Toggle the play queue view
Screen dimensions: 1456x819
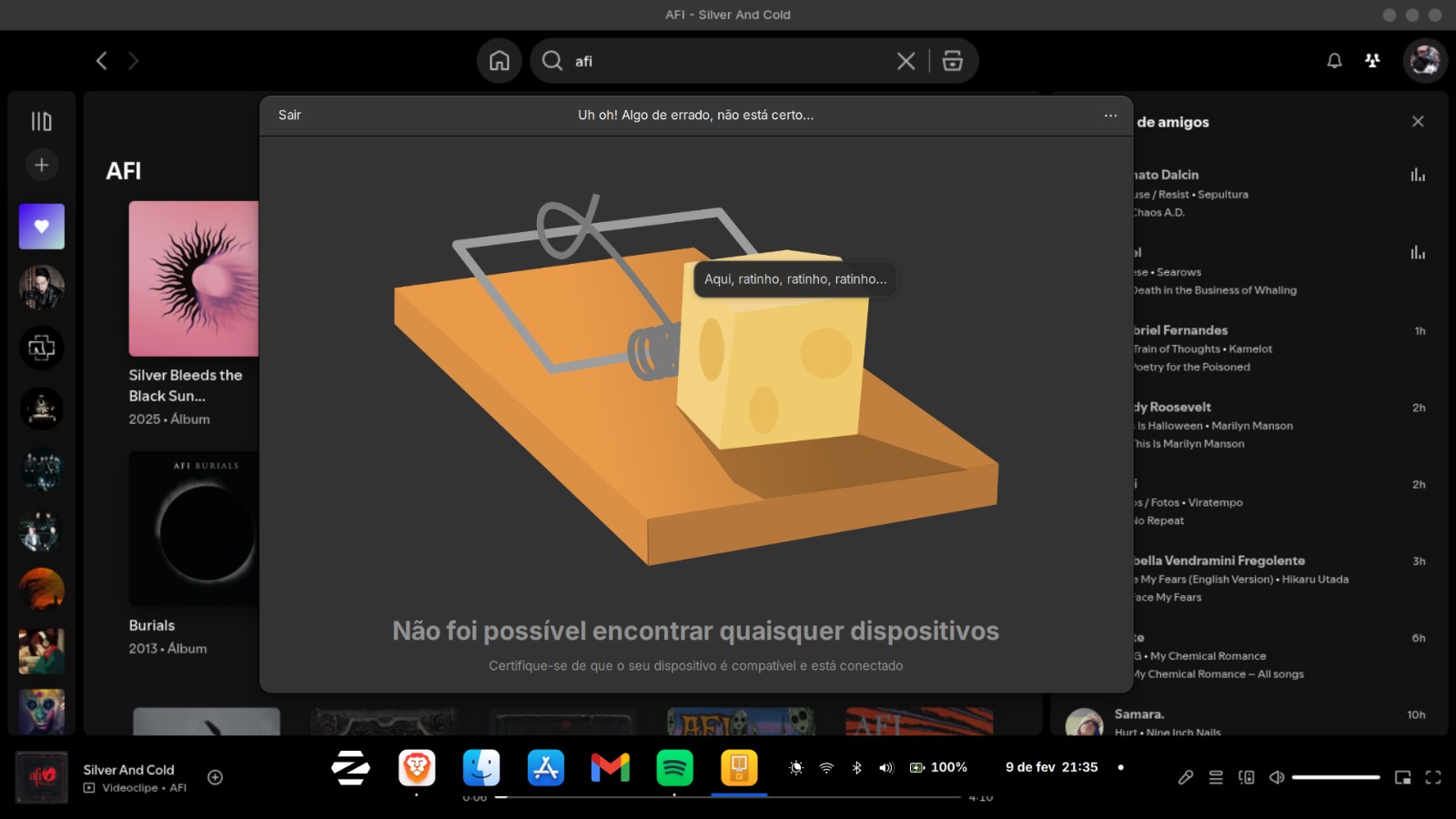pyautogui.click(x=1216, y=777)
